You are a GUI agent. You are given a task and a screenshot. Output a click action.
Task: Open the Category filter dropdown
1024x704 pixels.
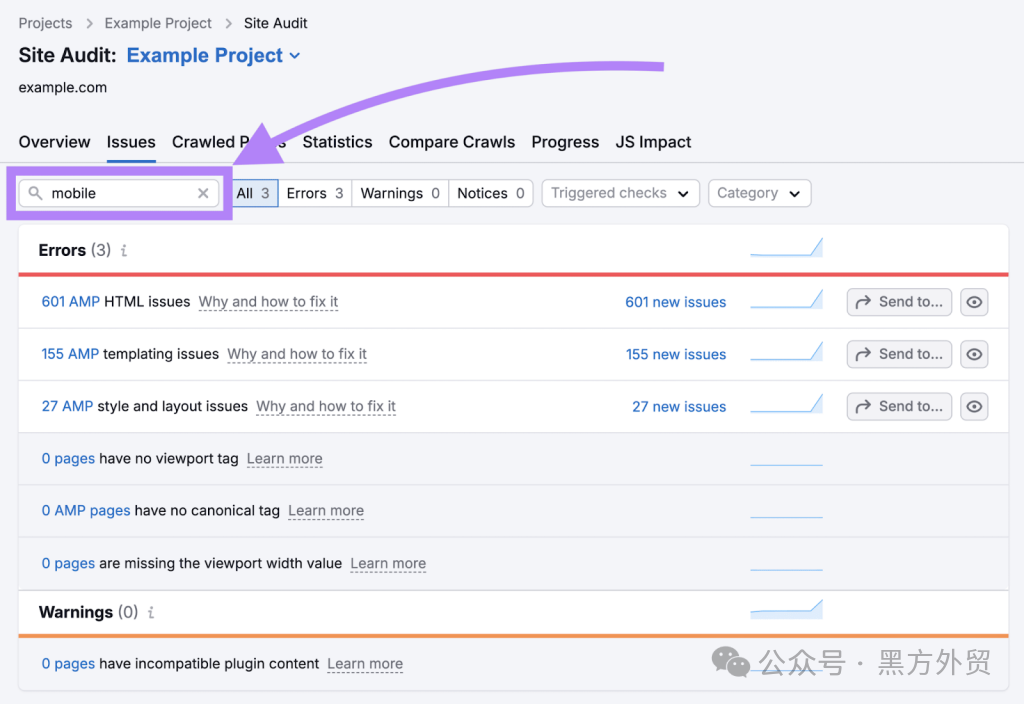tap(760, 193)
